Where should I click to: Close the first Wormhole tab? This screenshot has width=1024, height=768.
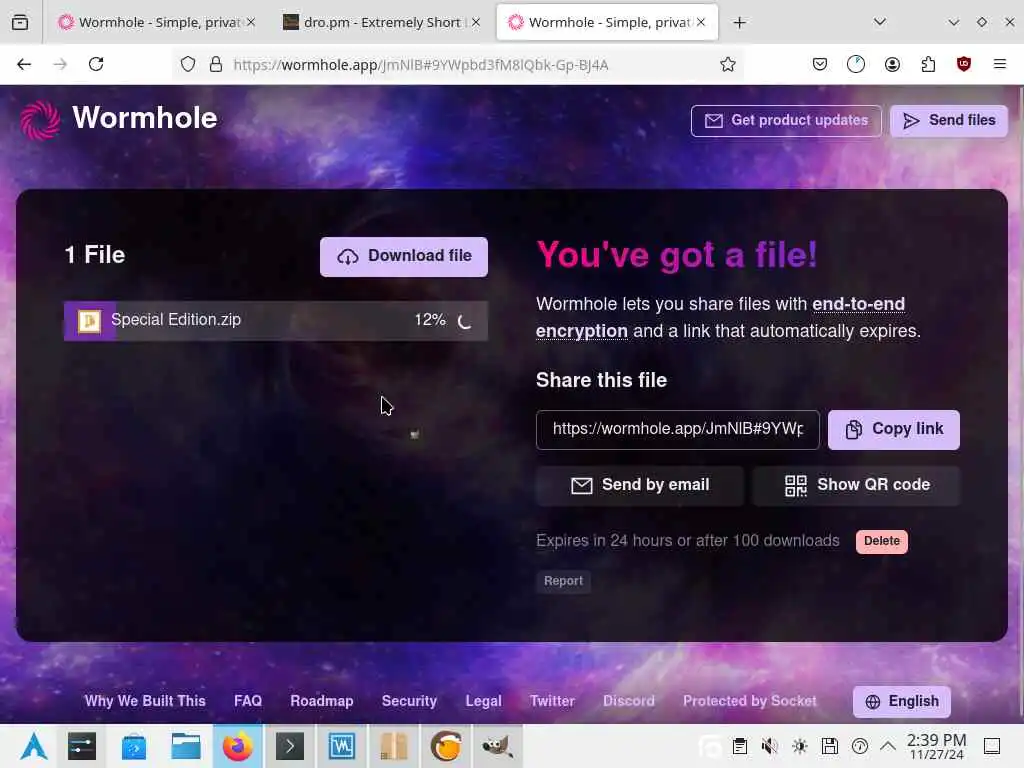tap(251, 22)
